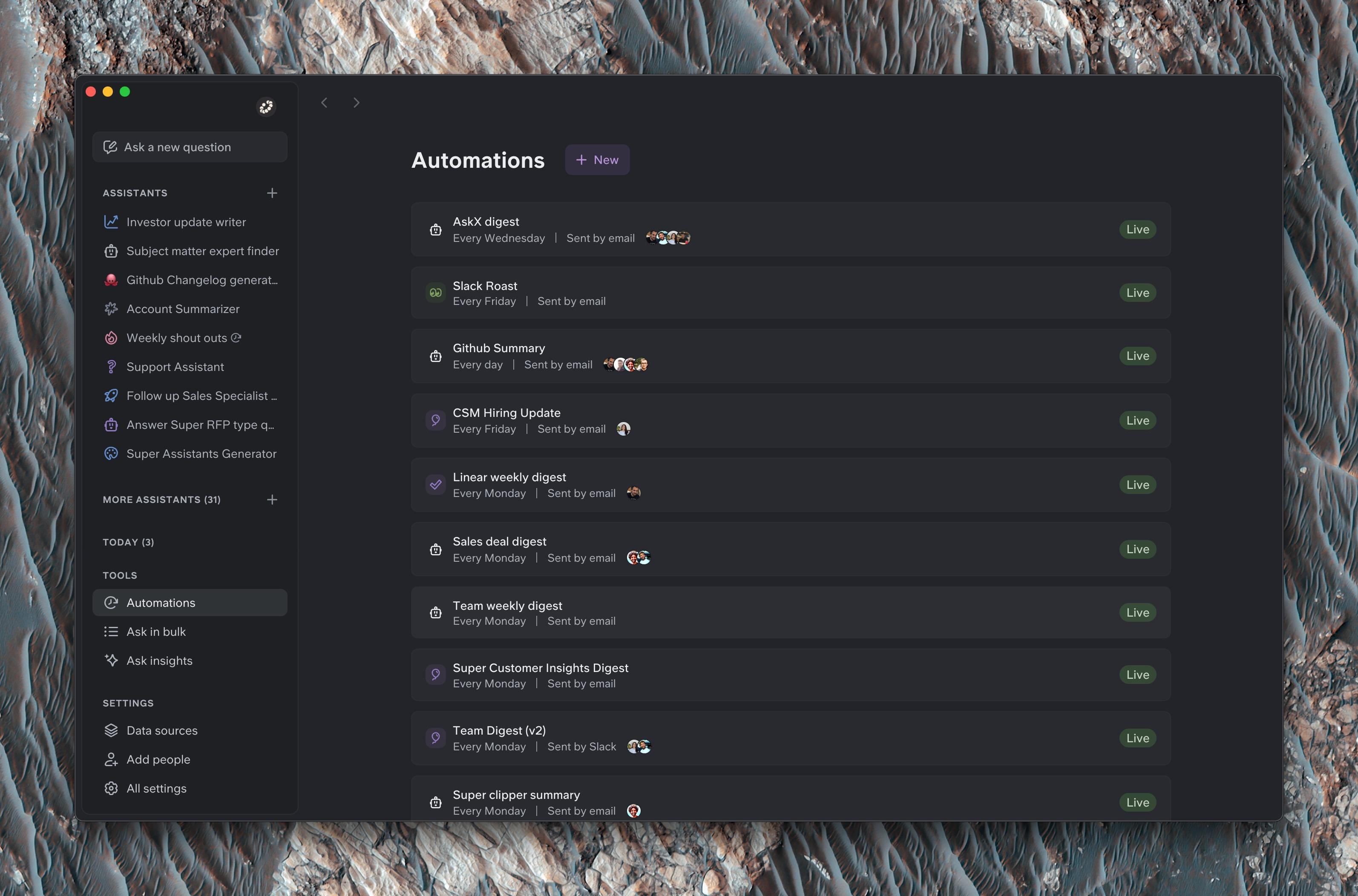Click the Sales deal digest robot icon
1358x896 pixels.
click(435, 550)
